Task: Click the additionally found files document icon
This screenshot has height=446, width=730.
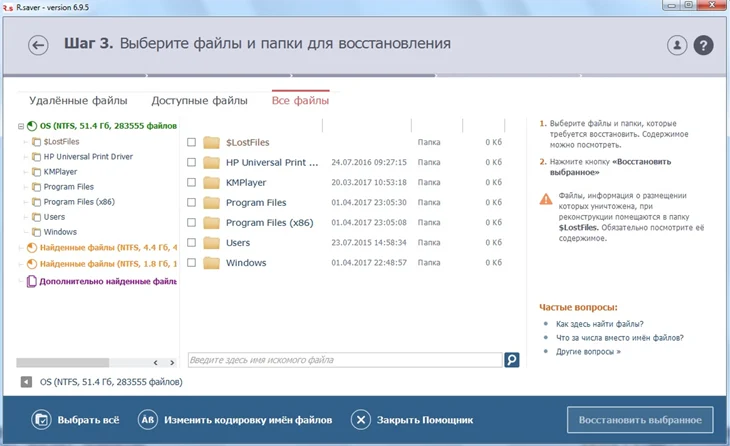Action: click(31, 281)
